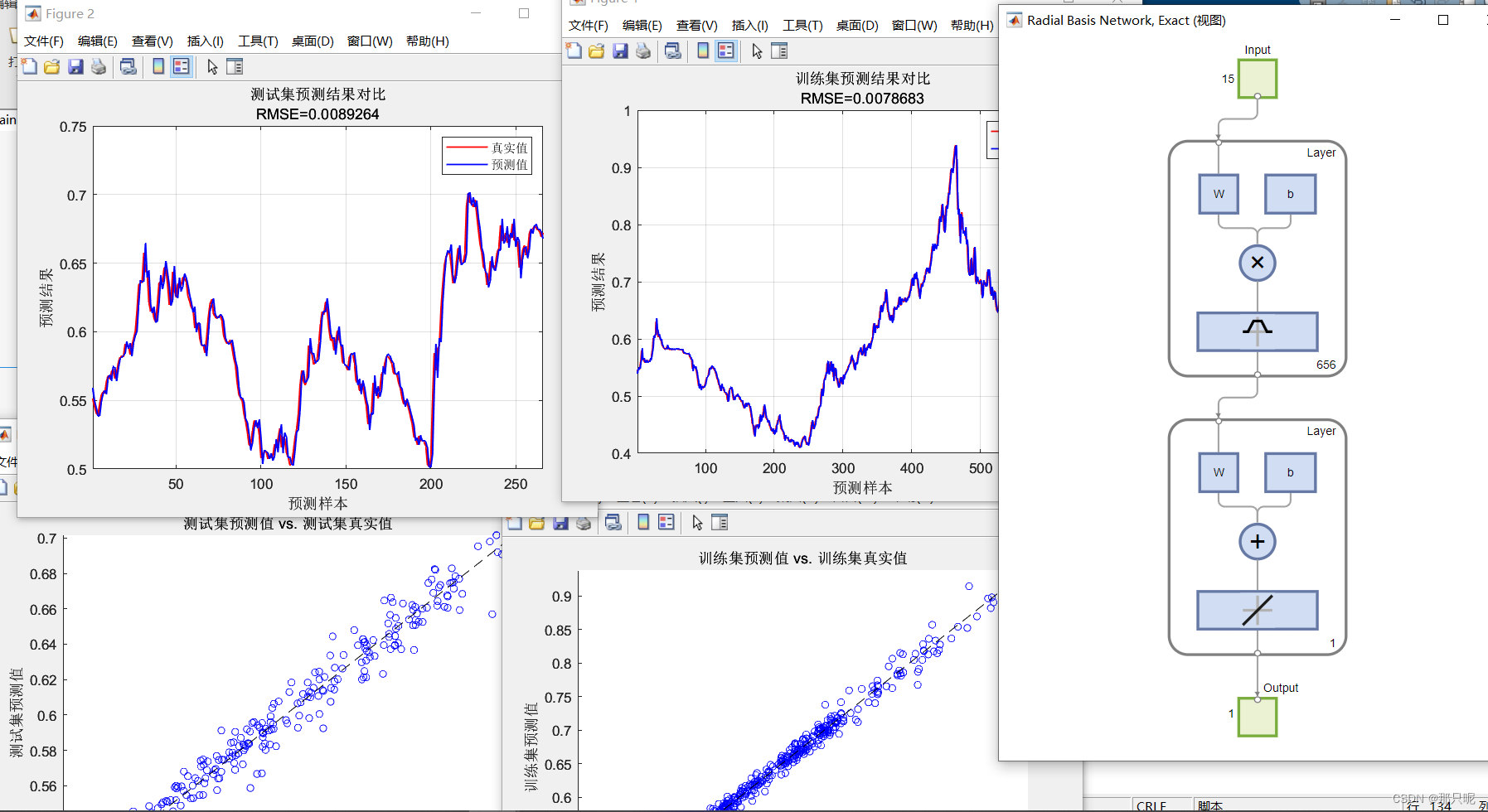Click Save icon in scatter figure toolbar
Viewport: 1488px width, 812px height.
(x=560, y=523)
